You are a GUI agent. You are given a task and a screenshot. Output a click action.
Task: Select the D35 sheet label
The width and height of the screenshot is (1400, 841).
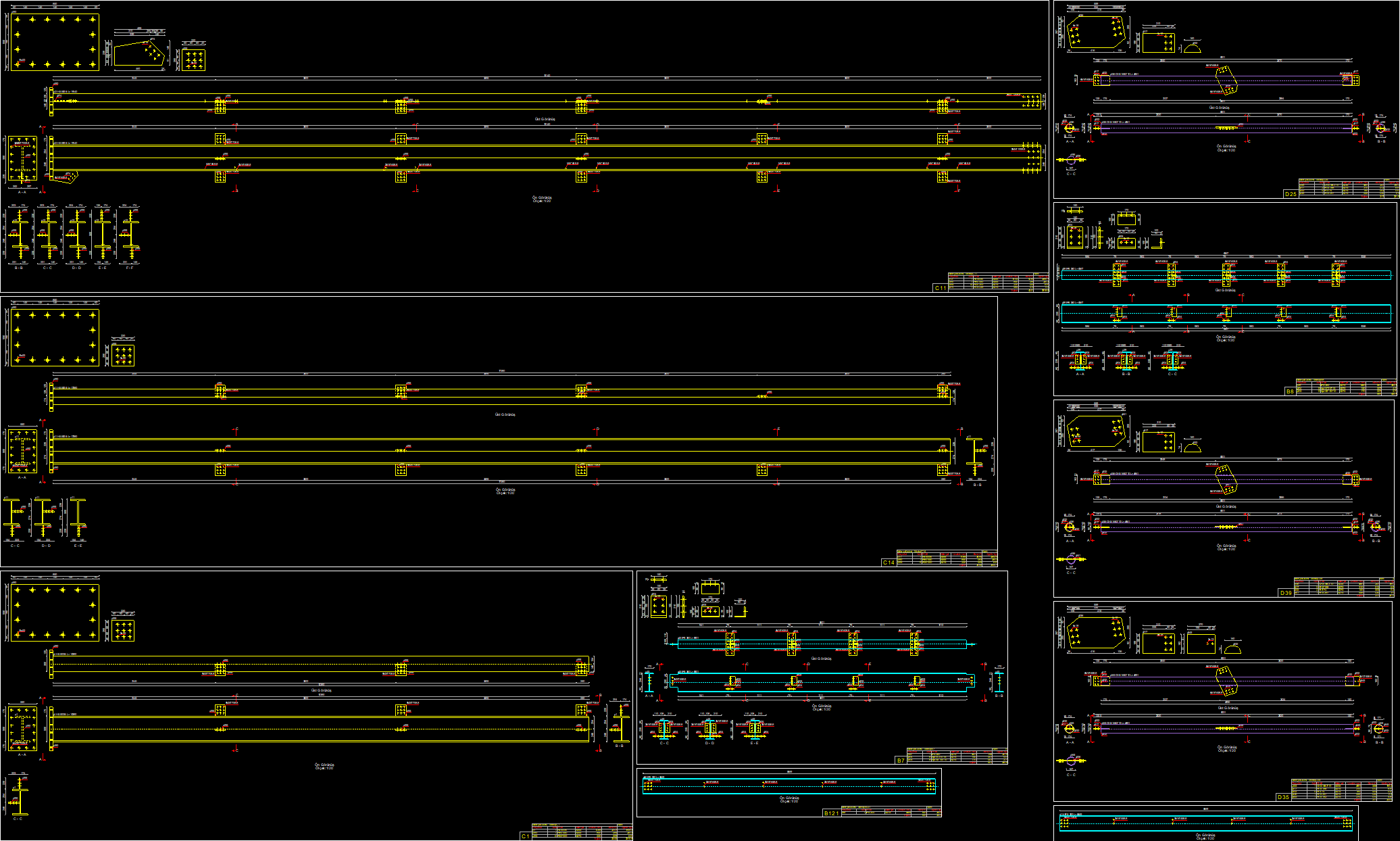pos(1283,797)
